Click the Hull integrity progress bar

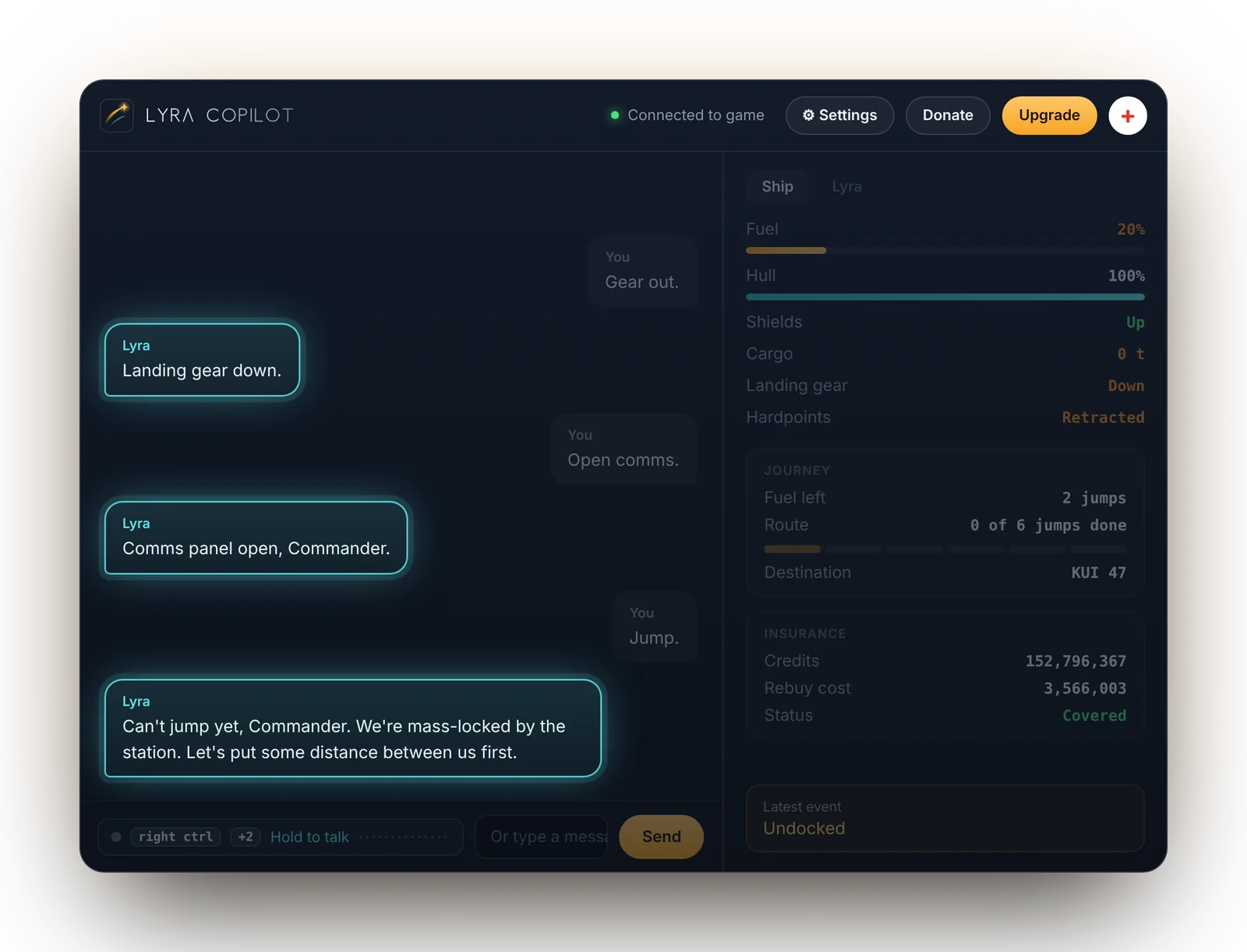(945, 297)
